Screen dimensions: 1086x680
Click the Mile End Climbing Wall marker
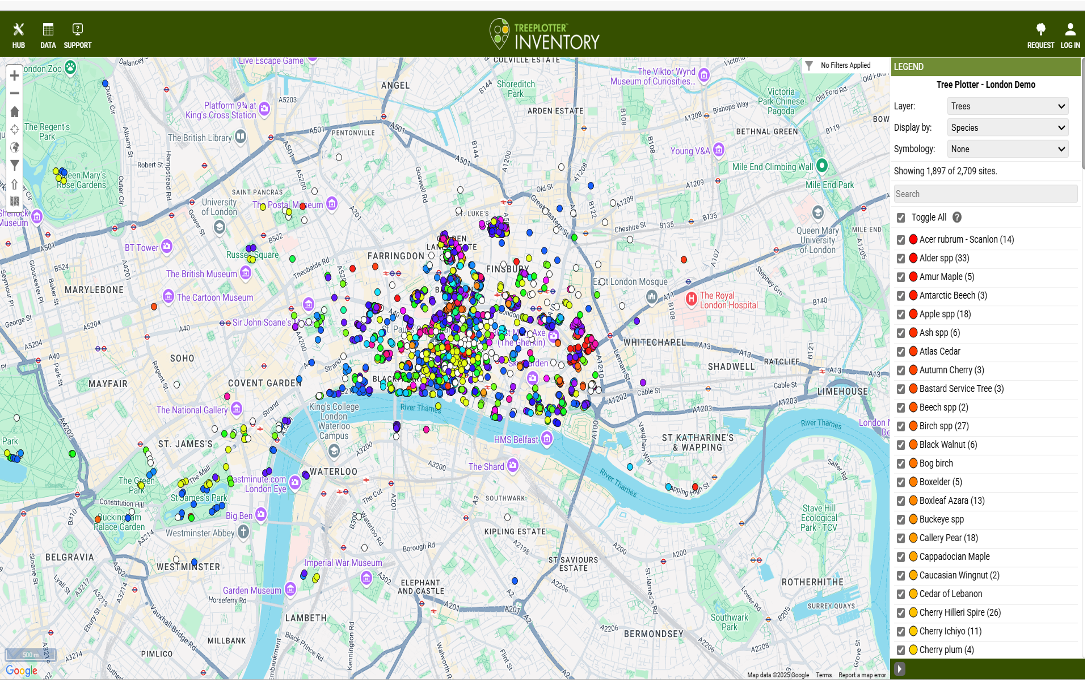click(x=822, y=165)
